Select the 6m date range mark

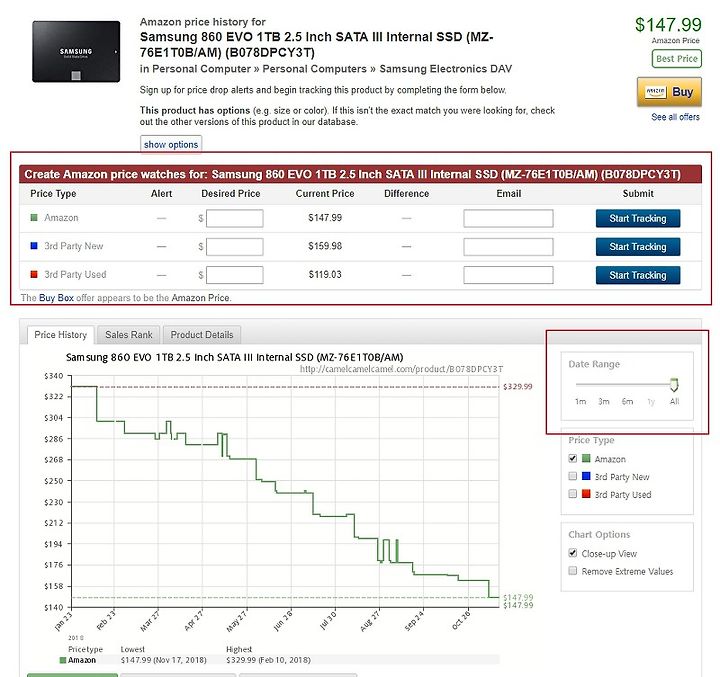(x=627, y=401)
